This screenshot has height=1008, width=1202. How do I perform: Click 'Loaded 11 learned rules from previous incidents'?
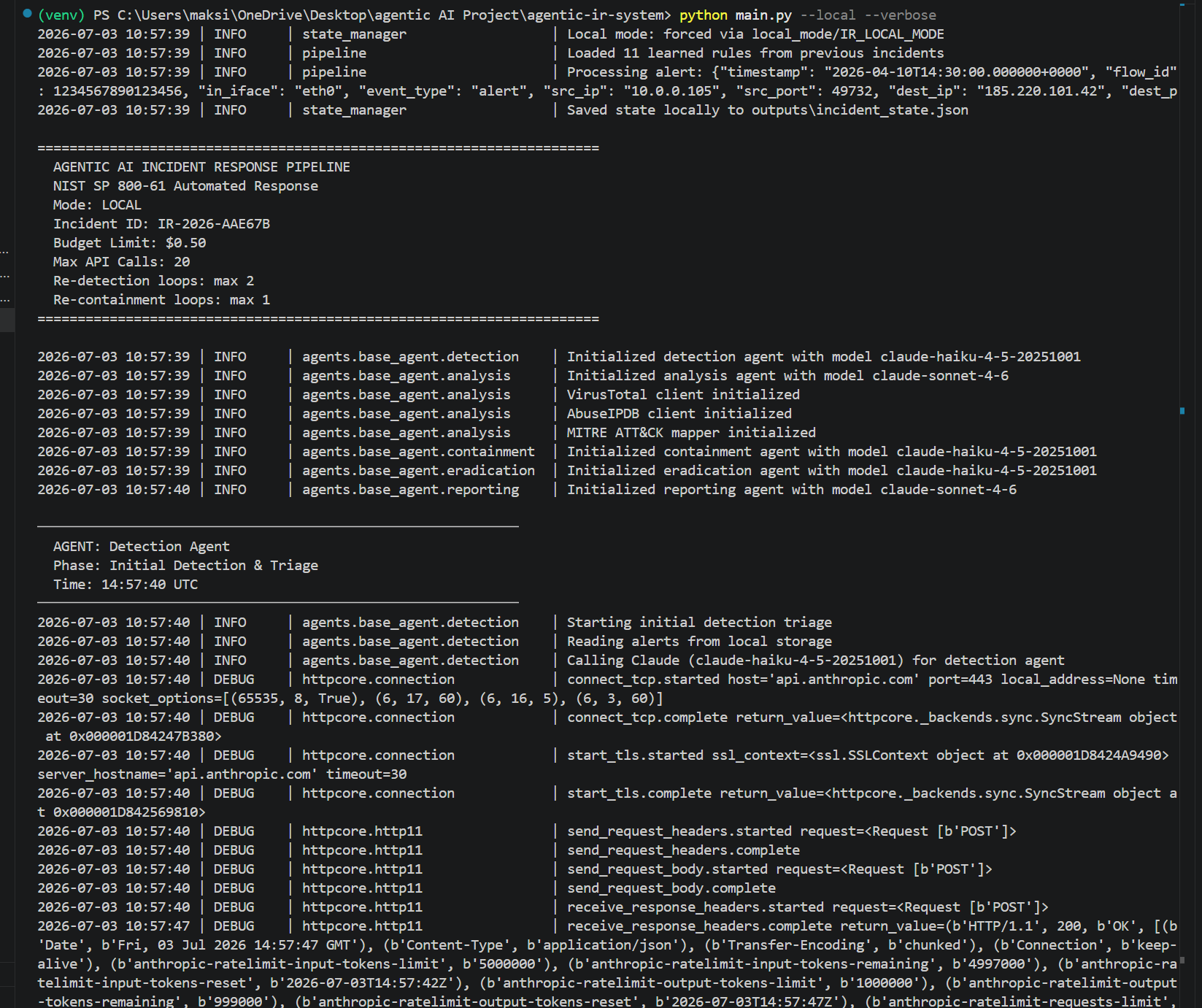755,53
